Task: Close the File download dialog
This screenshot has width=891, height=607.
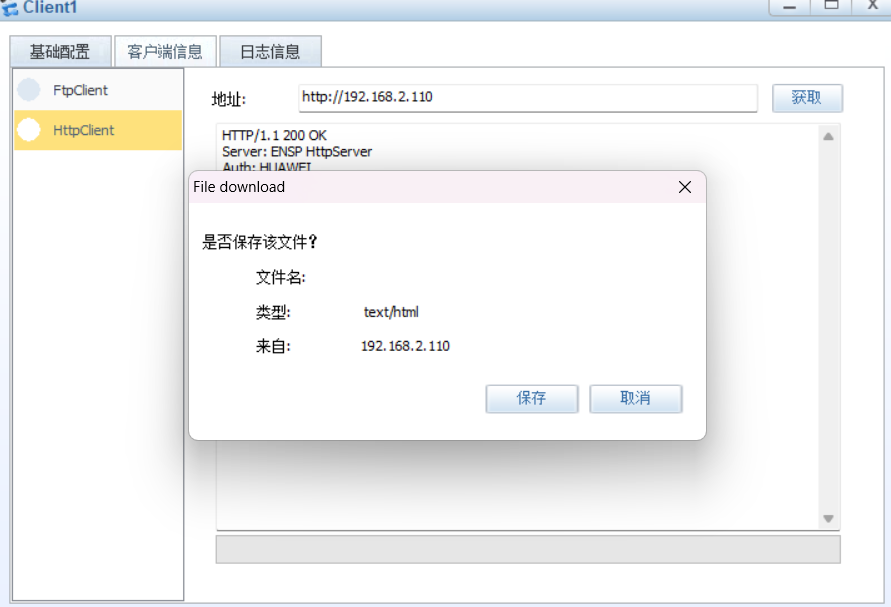Action: [x=685, y=187]
